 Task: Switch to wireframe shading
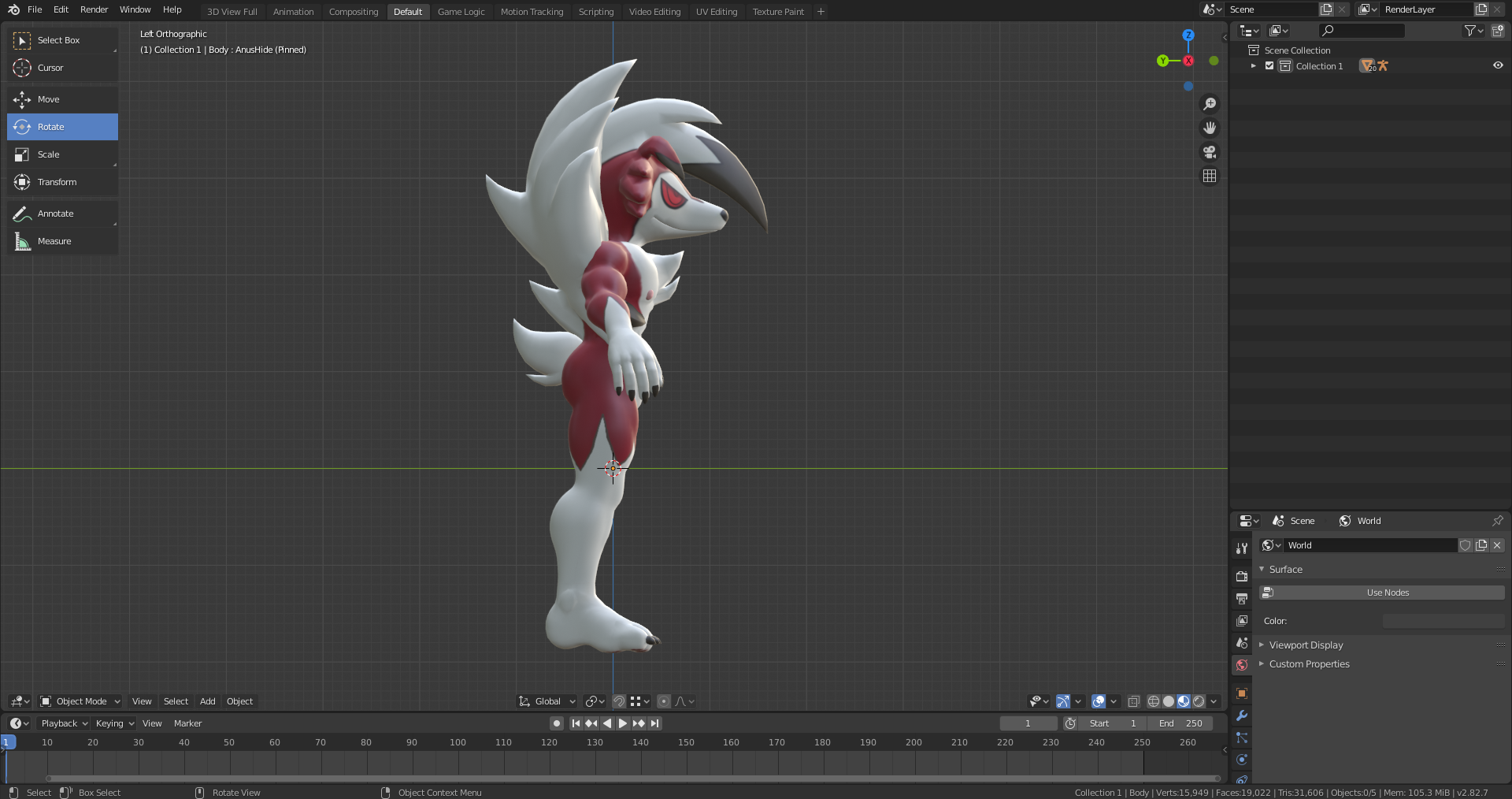tap(1154, 701)
